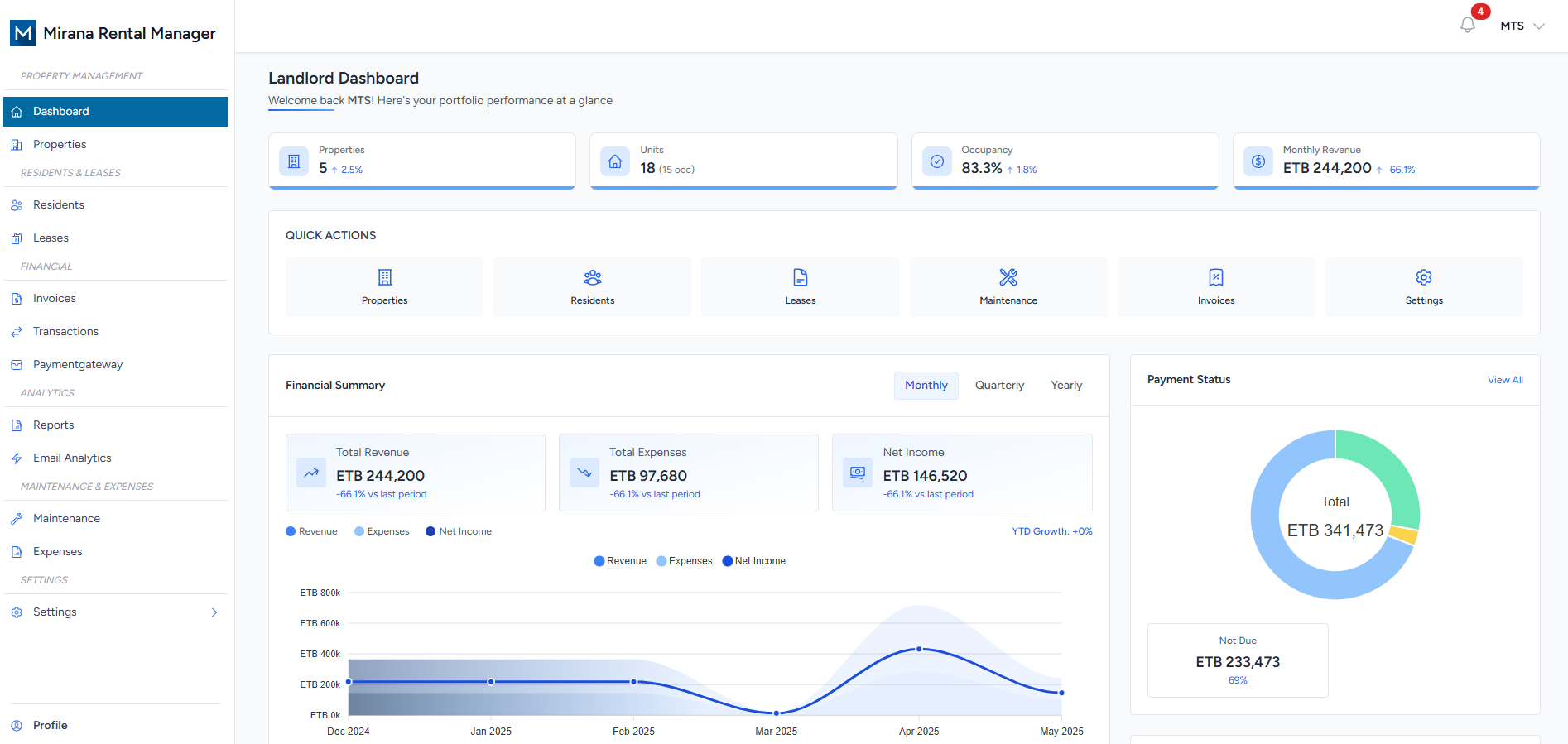Click the Net Income cash icon
This screenshot has width=1568, height=744.
point(858,473)
